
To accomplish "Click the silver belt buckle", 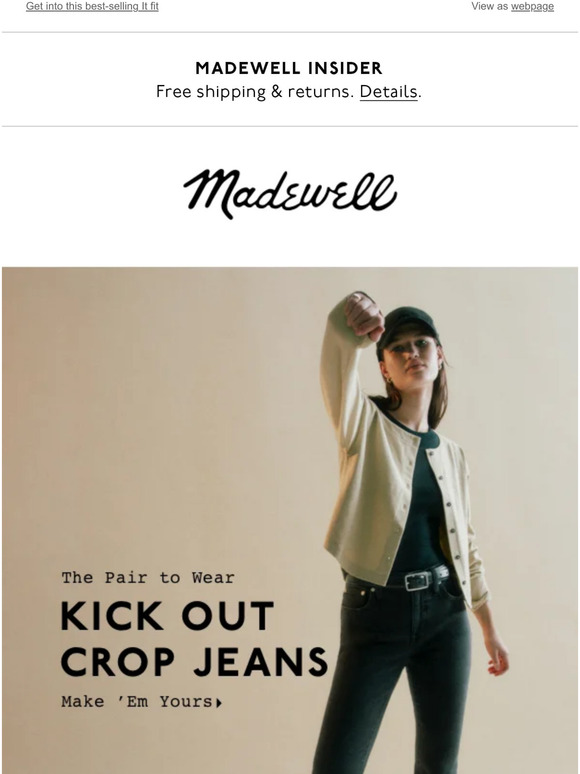I will tap(418, 580).
